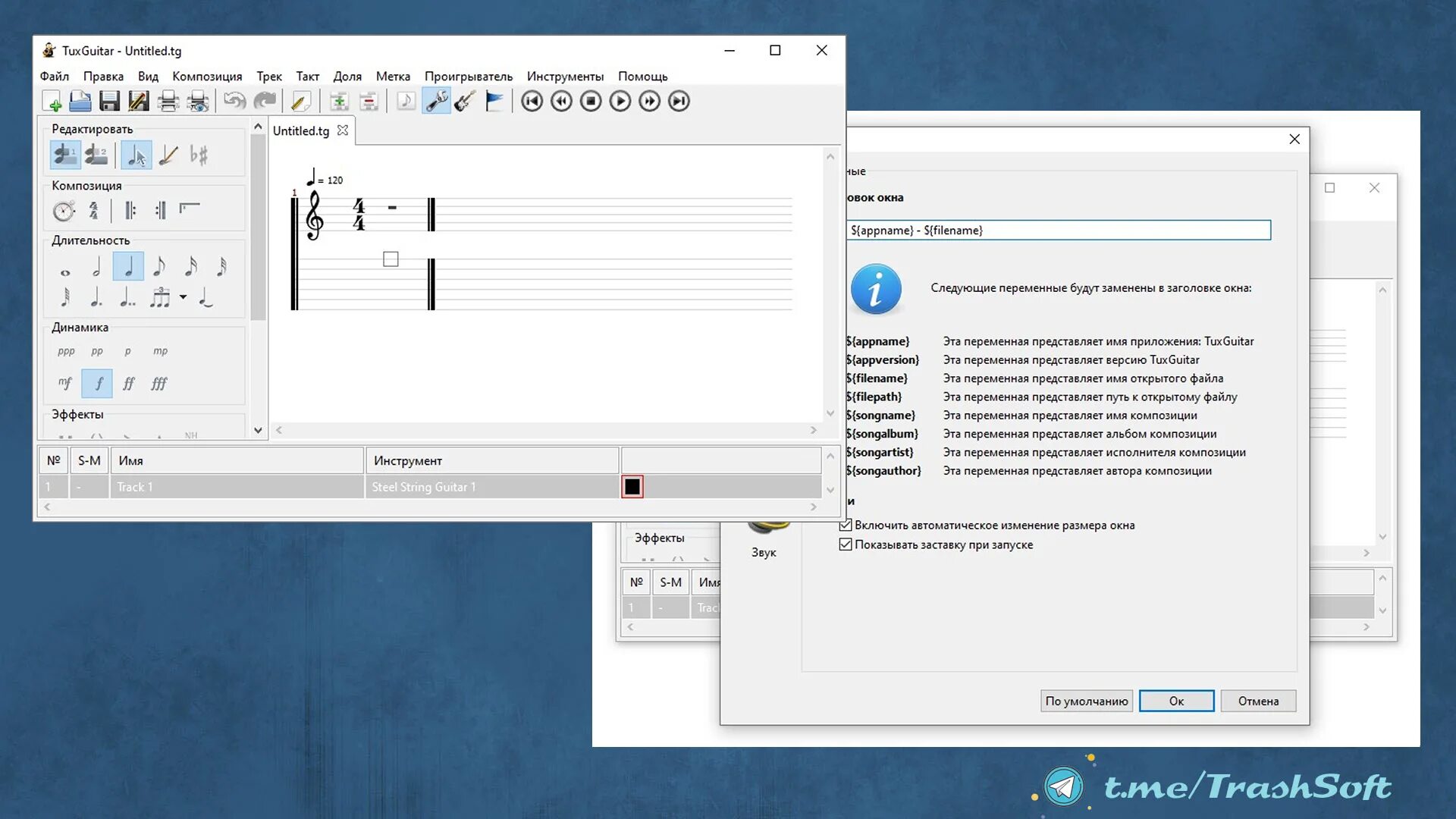Select sixteenth note duration
1456x819 pixels.
tap(190, 267)
